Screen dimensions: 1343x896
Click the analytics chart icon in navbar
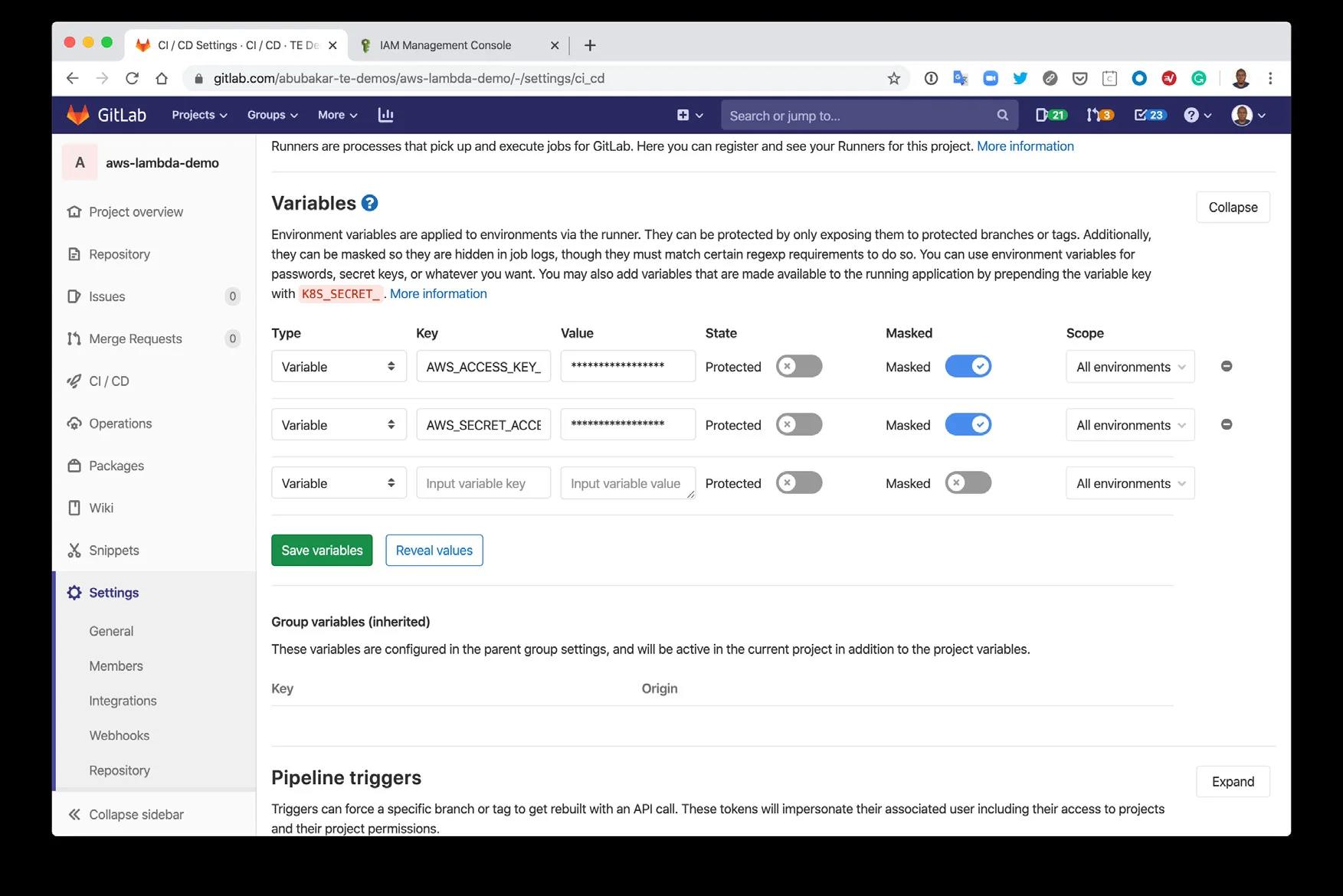[385, 115]
